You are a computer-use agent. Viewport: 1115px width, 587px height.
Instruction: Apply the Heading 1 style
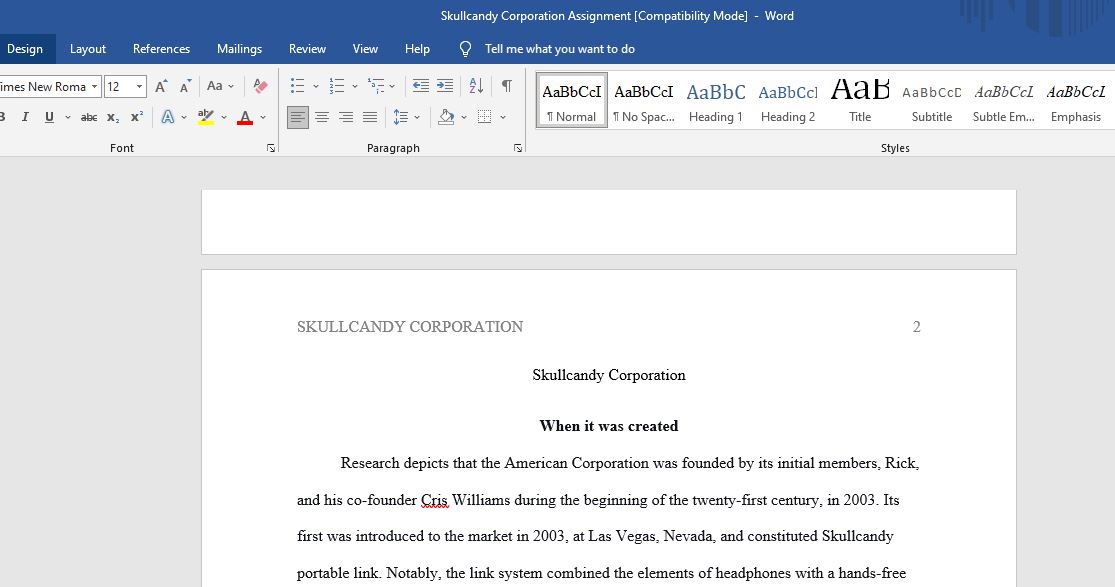tap(715, 100)
